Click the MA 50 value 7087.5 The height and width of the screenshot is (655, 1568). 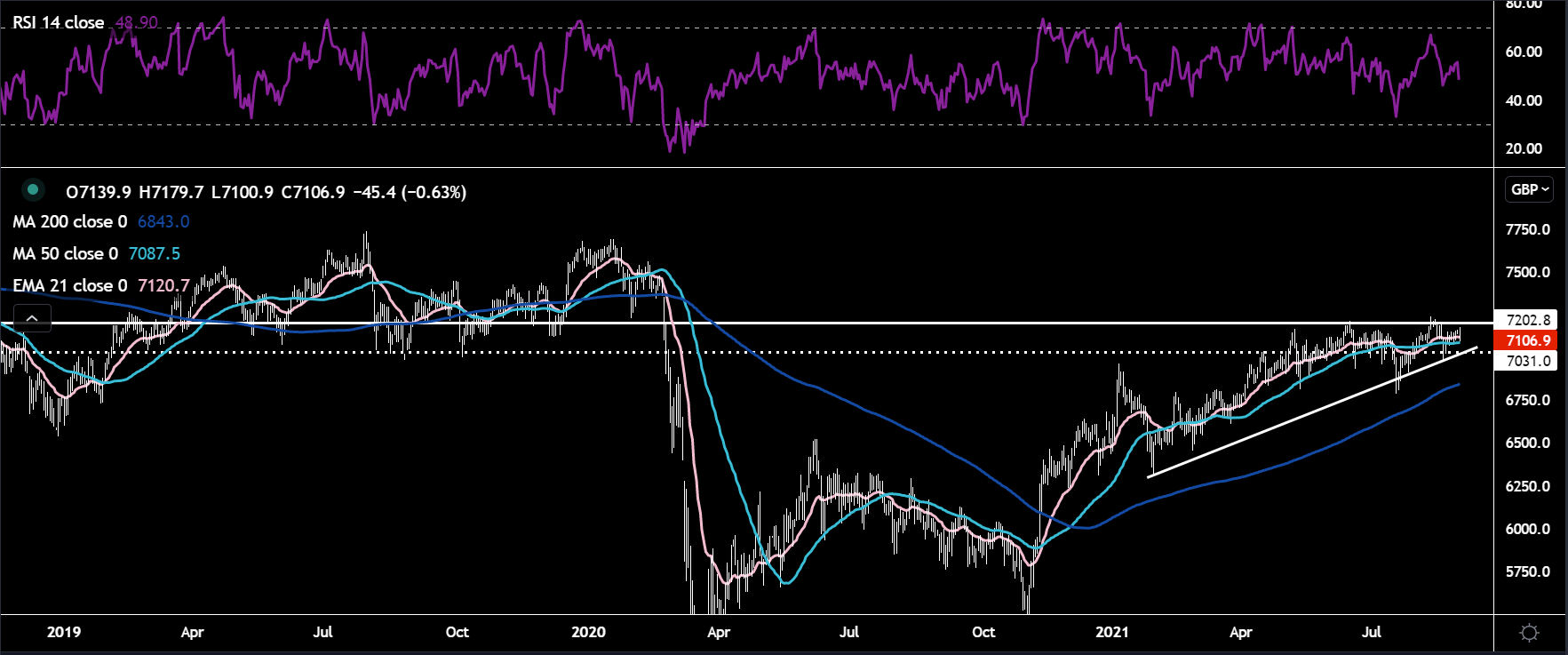155,253
